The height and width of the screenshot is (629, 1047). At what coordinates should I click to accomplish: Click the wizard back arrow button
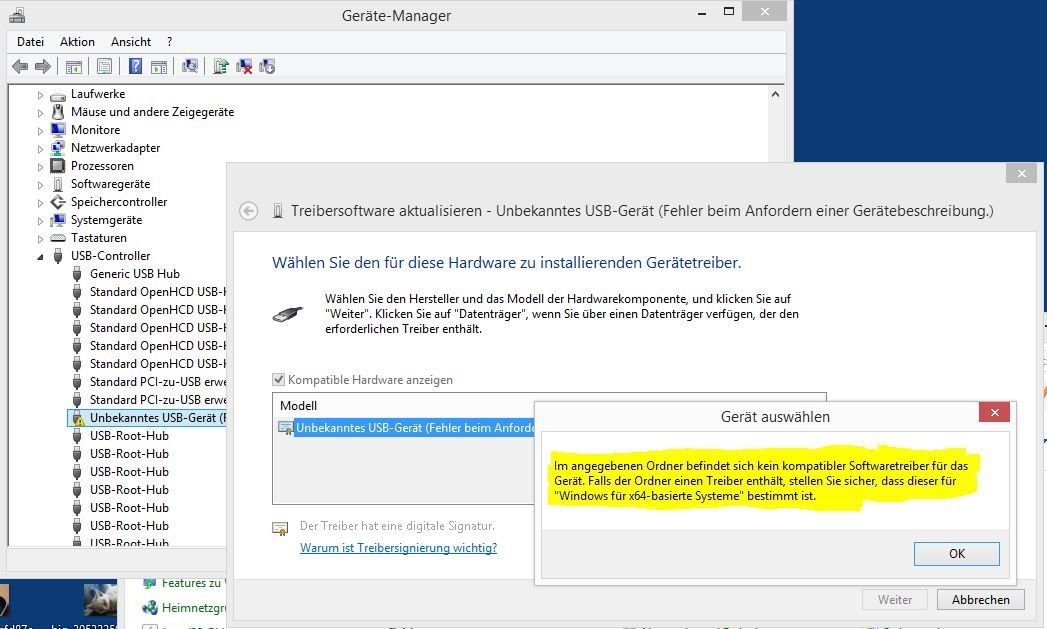(249, 211)
